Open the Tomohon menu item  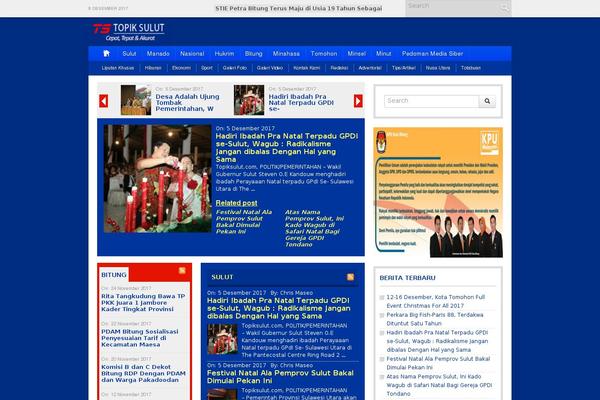pyautogui.click(x=324, y=54)
